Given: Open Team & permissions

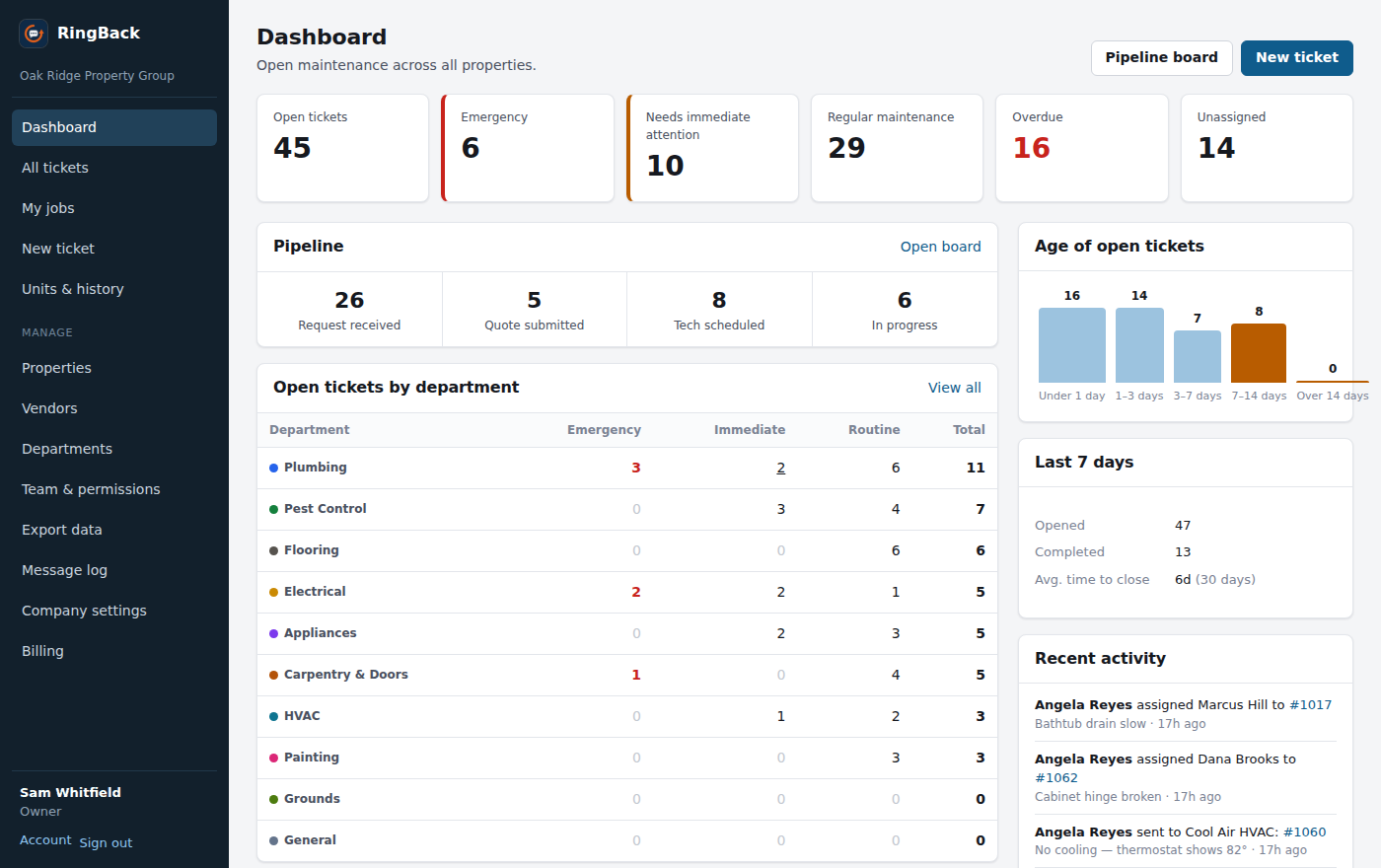Looking at the screenshot, I should click(x=114, y=489).
